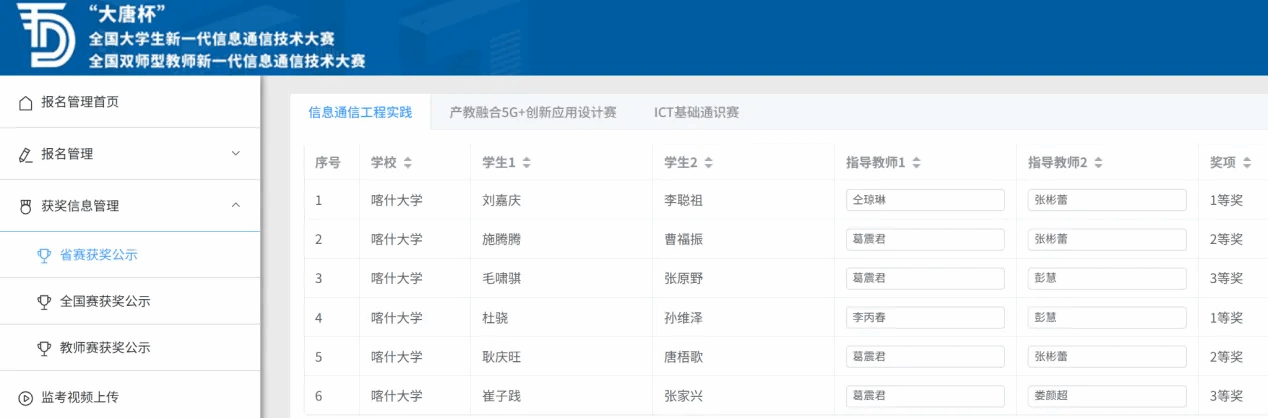Select the 信息通信工程实践 tab
1268x418 pixels.
[x=360, y=113]
